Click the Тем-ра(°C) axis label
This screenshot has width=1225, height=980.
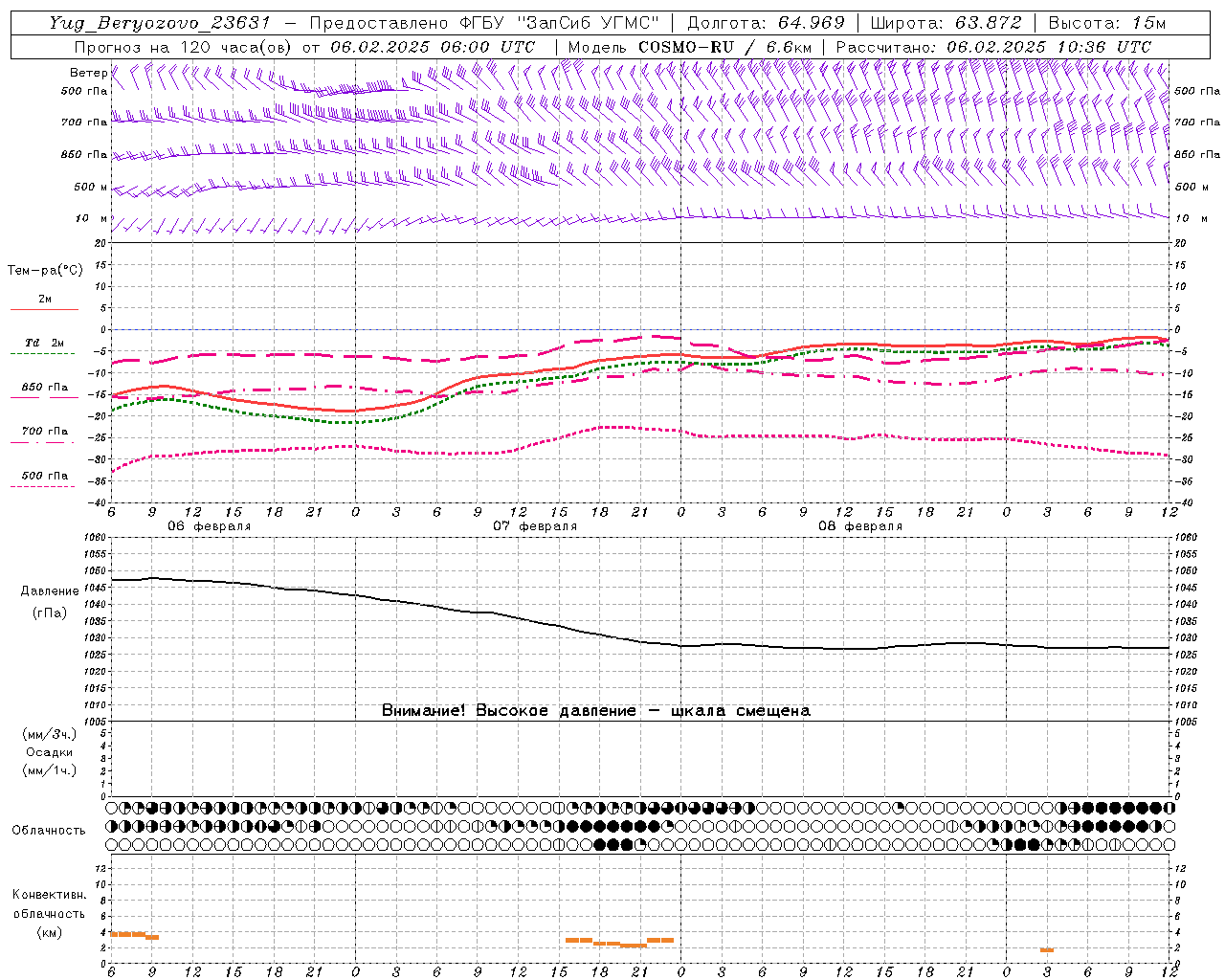[45, 270]
